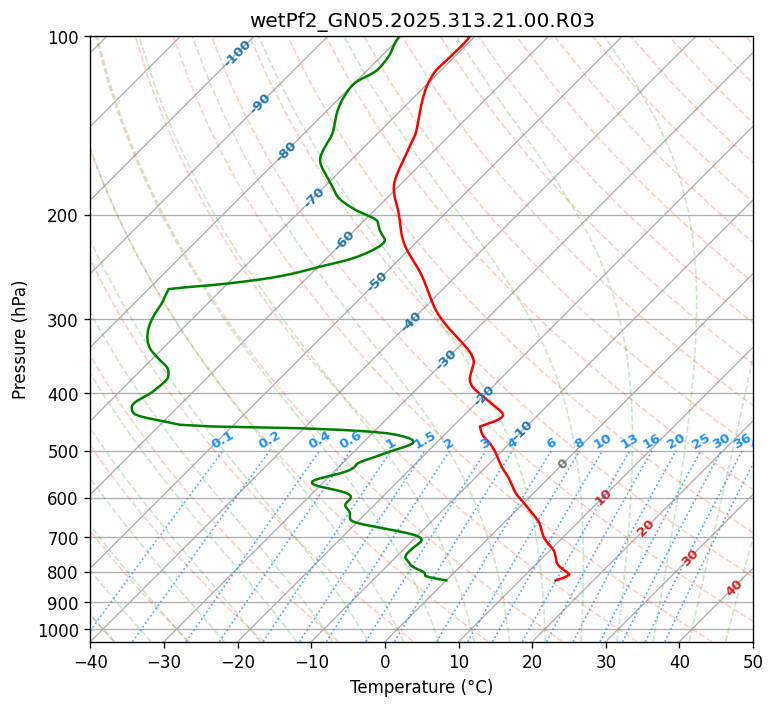Select the blue -50 isotherm label
775x708 pixels.
(x=377, y=281)
